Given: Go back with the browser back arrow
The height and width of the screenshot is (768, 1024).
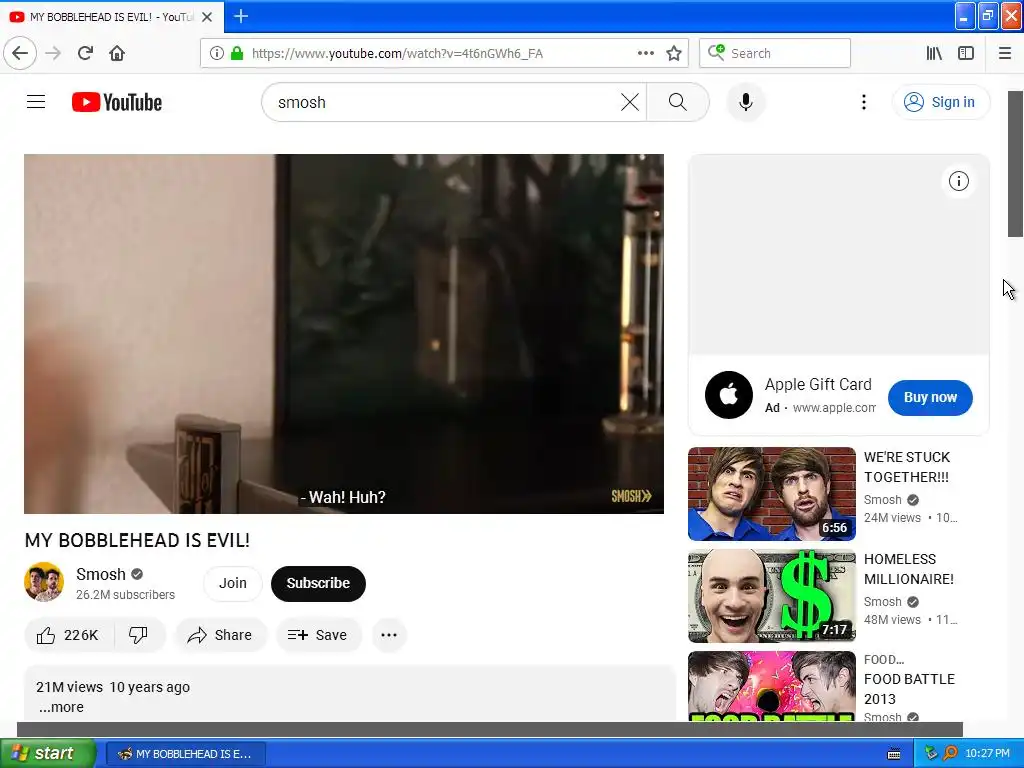Looking at the screenshot, I should [20, 53].
